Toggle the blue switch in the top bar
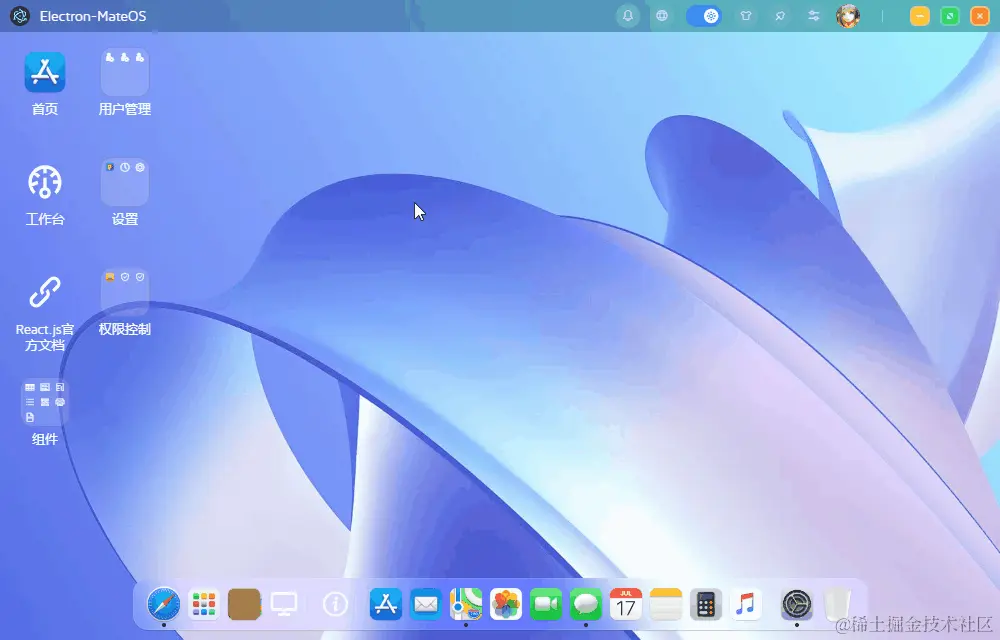Viewport: 1000px width, 640px height. pos(705,16)
